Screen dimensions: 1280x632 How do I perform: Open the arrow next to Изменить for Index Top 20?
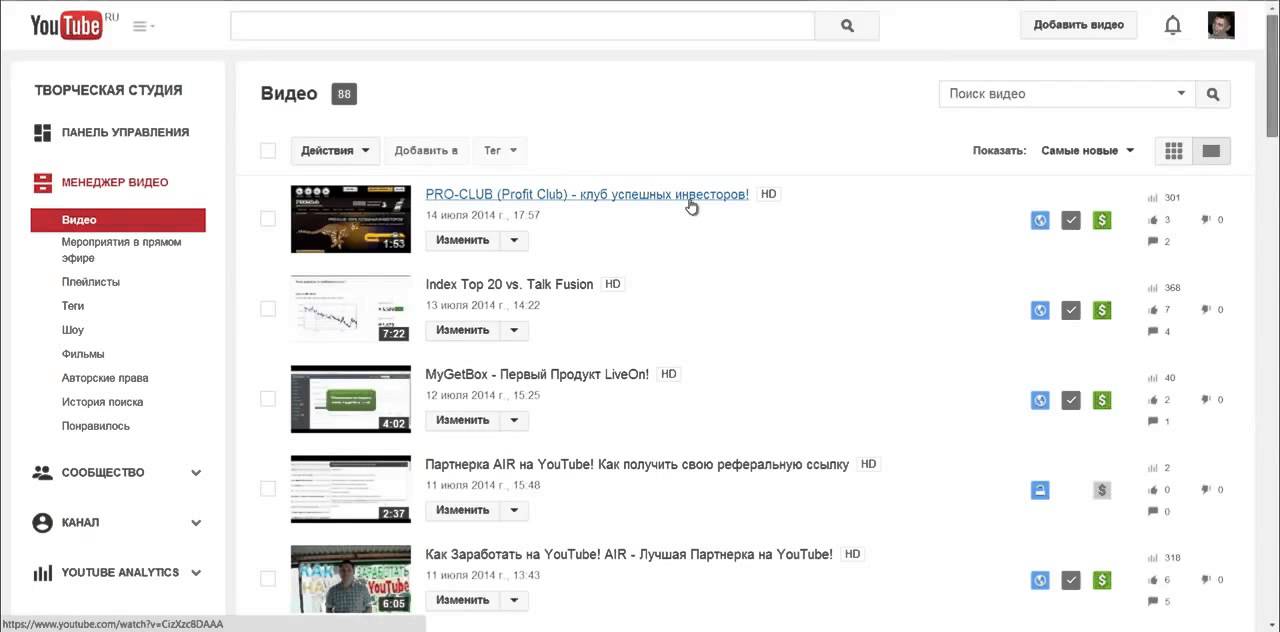(x=514, y=330)
